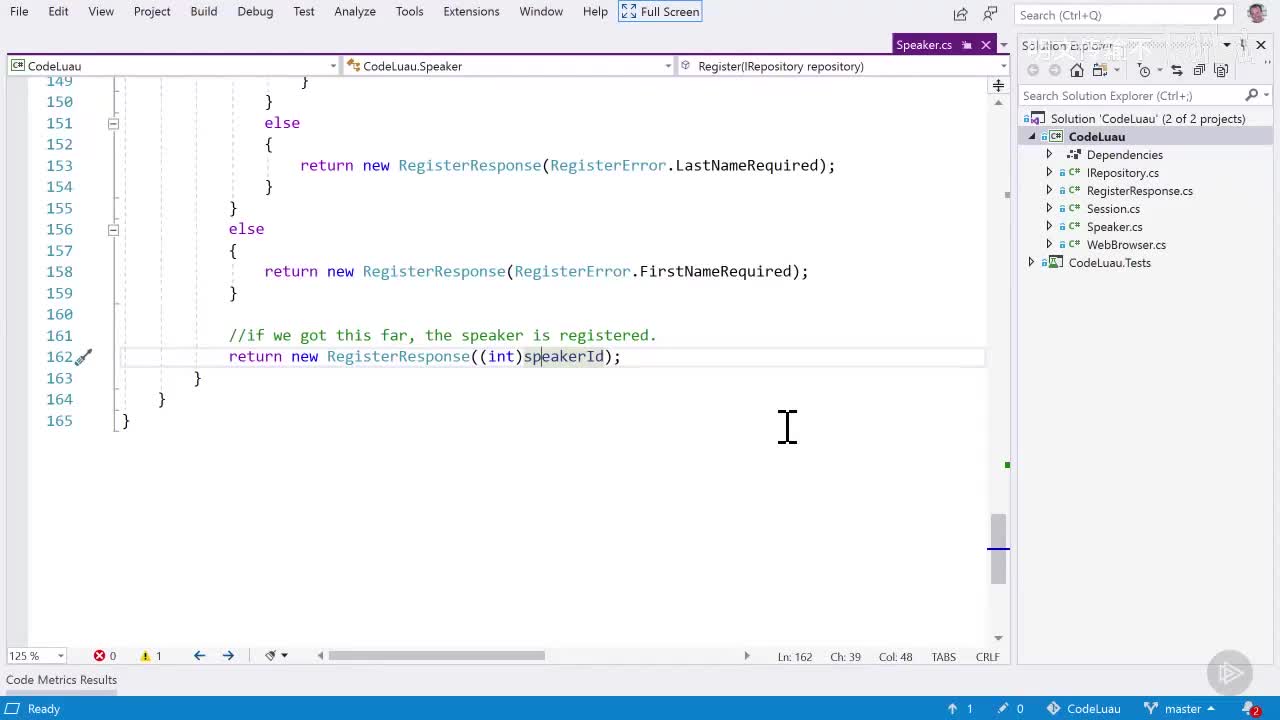Sync with Active Document in Solution Explorer
Screen dimensions: 1280x720
1177,70
